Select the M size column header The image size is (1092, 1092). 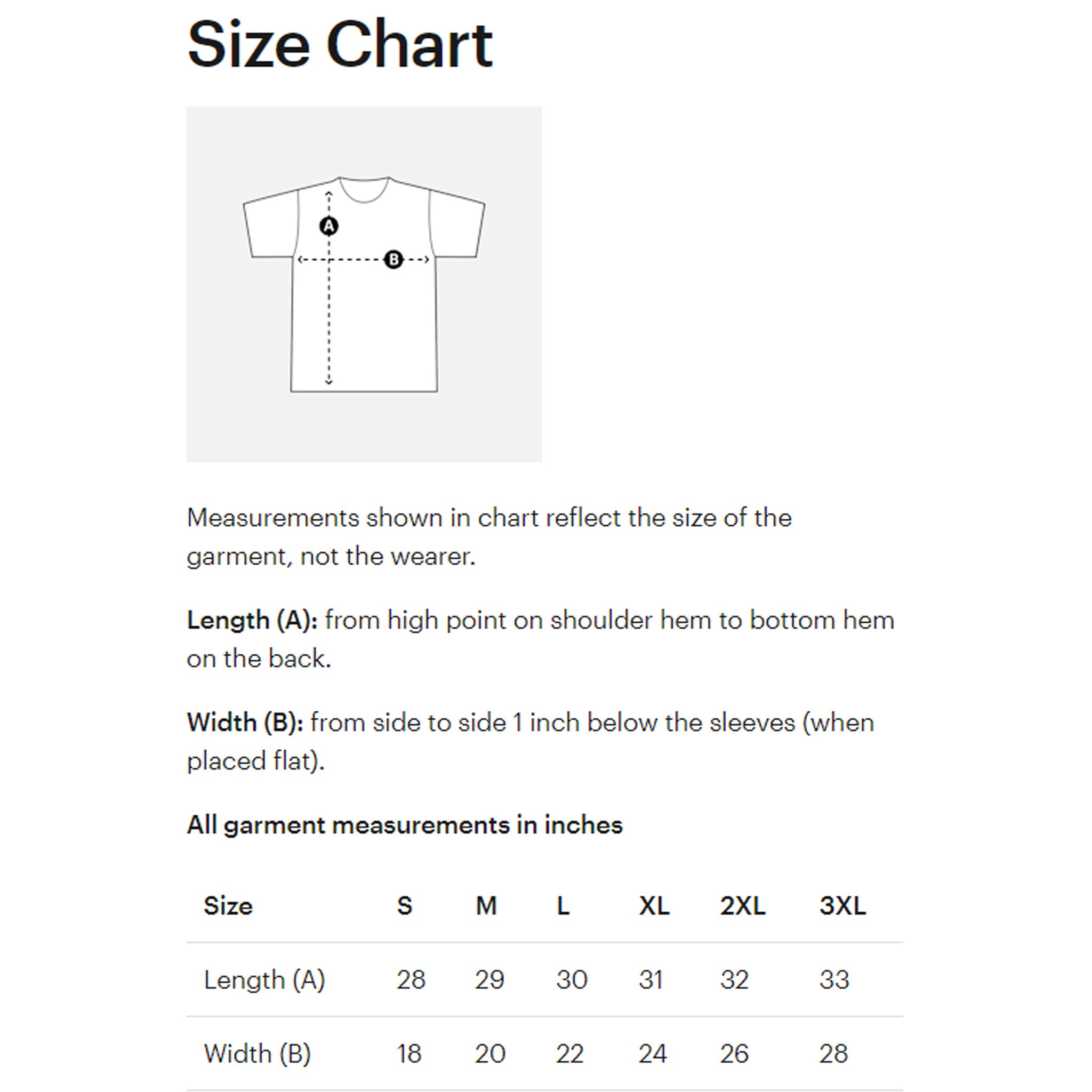click(x=486, y=905)
